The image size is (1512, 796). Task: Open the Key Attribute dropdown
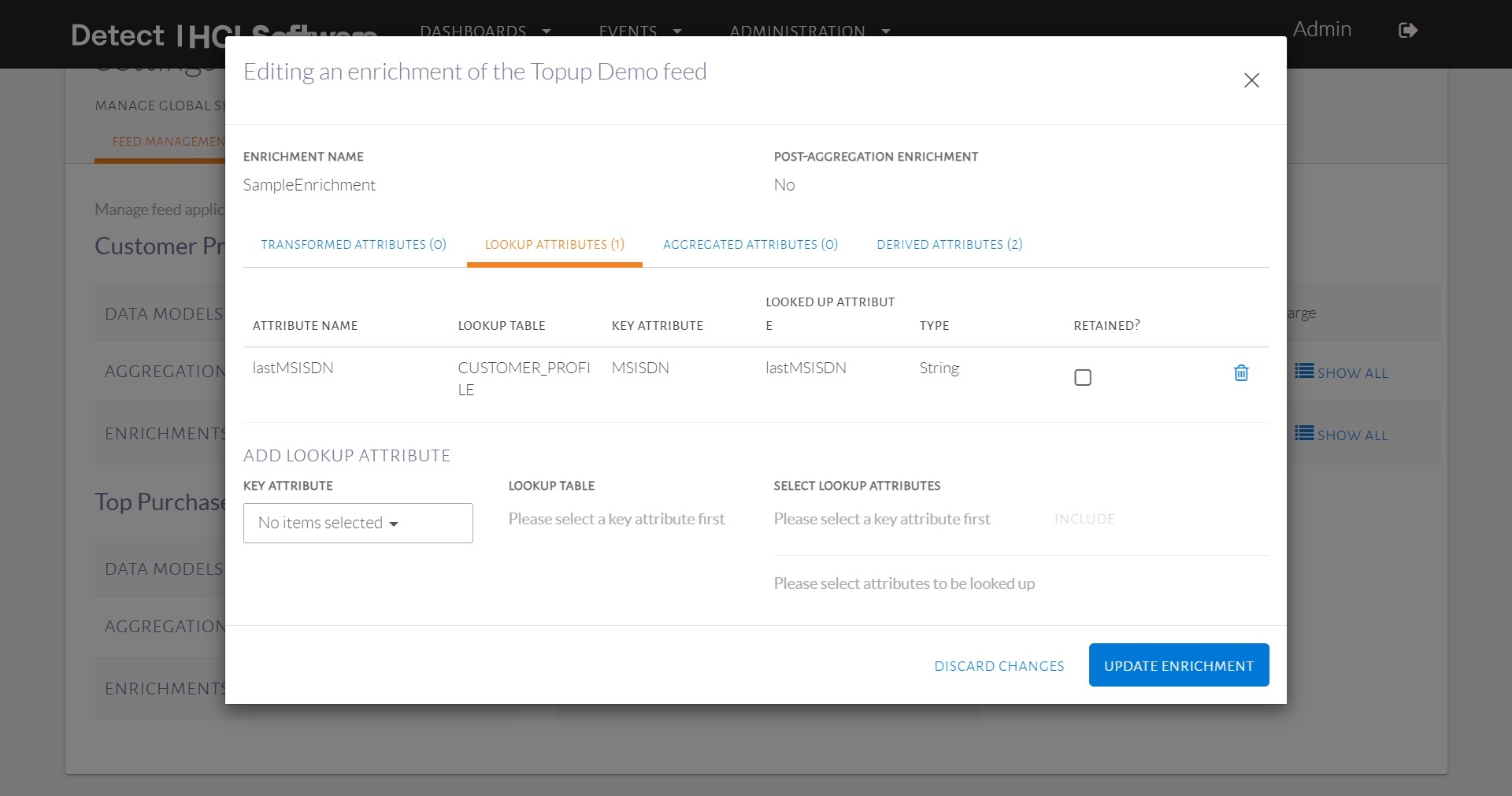(358, 523)
